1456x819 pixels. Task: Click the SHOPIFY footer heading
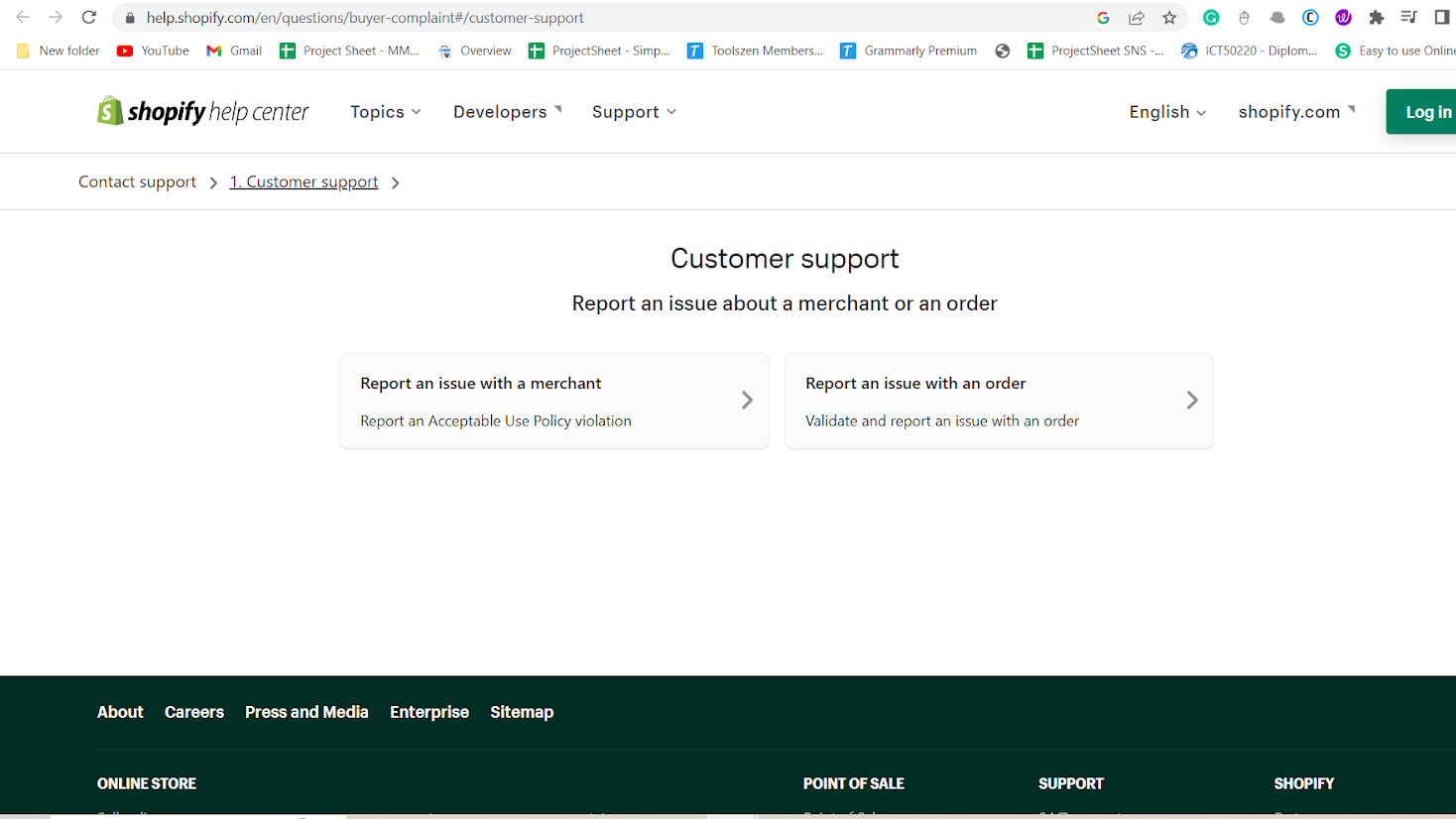(1304, 783)
